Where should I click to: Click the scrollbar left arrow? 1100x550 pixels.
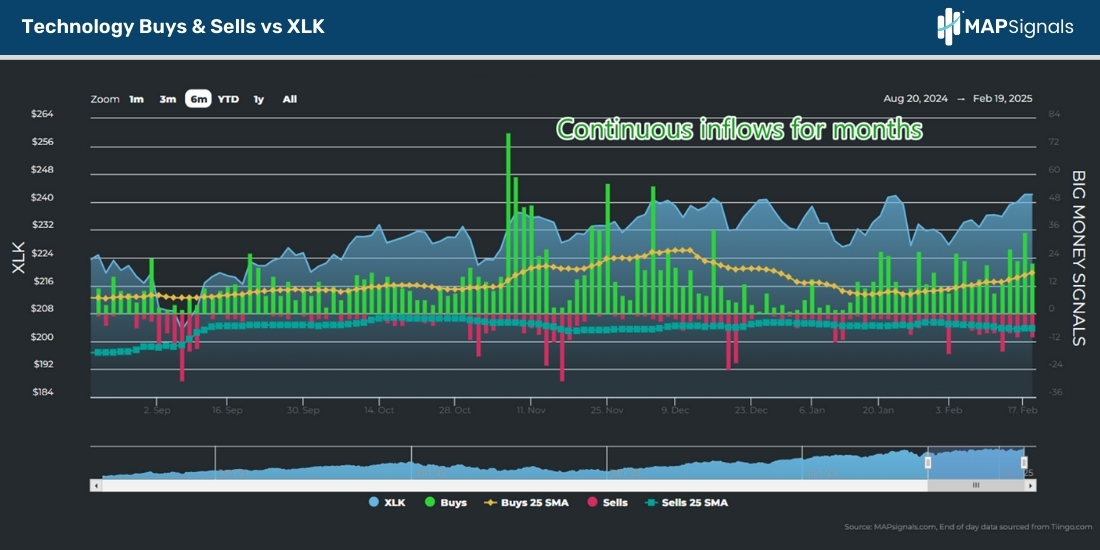(x=95, y=485)
